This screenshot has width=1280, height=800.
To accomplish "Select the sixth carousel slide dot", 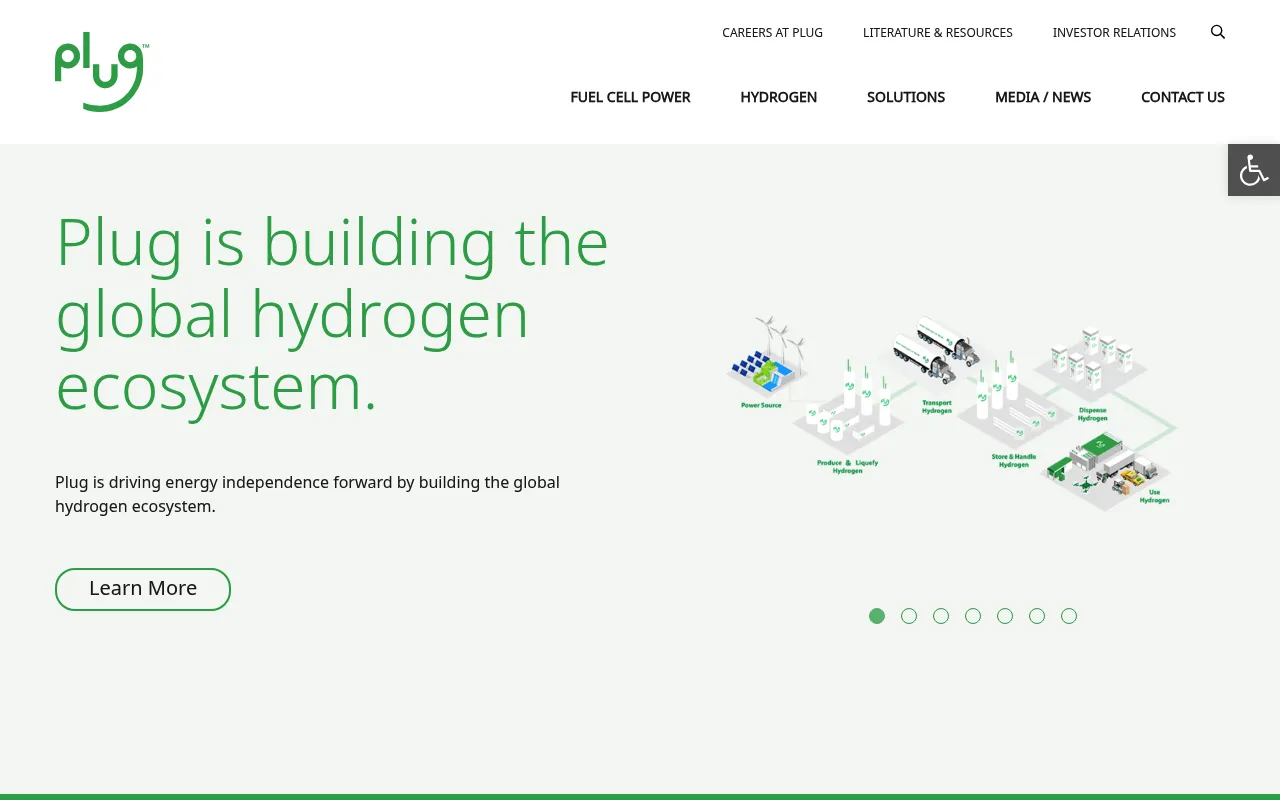I will [x=1037, y=616].
